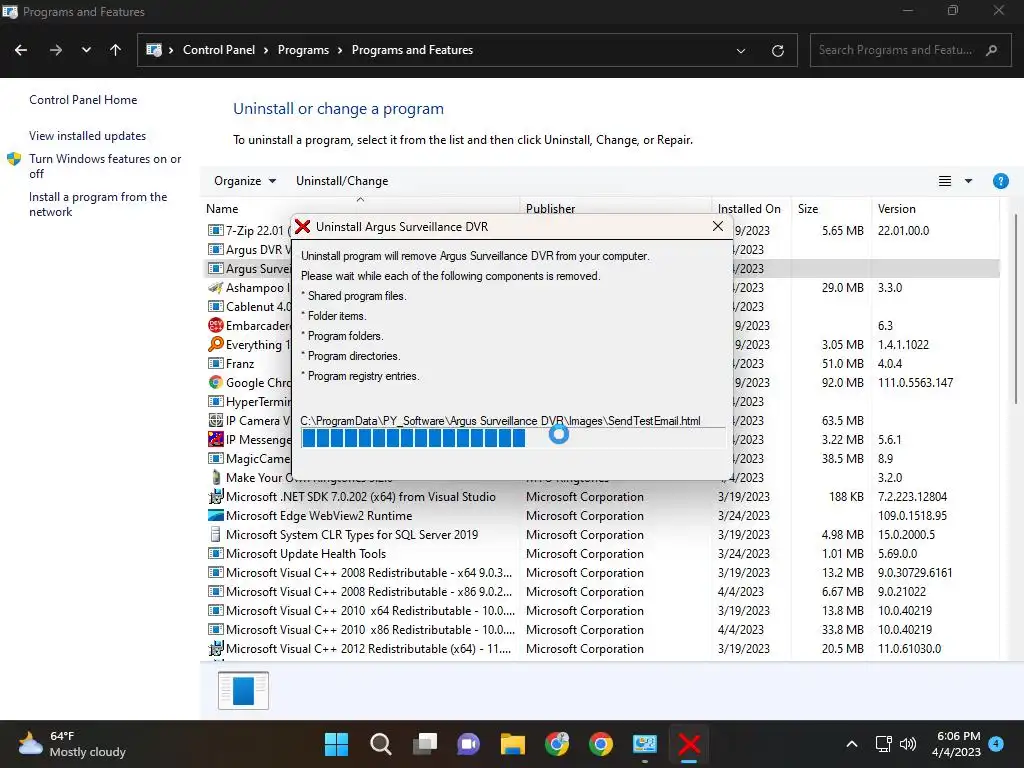Select the HyperTerminal program icon
1024x768 pixels.
coord(216,402)
